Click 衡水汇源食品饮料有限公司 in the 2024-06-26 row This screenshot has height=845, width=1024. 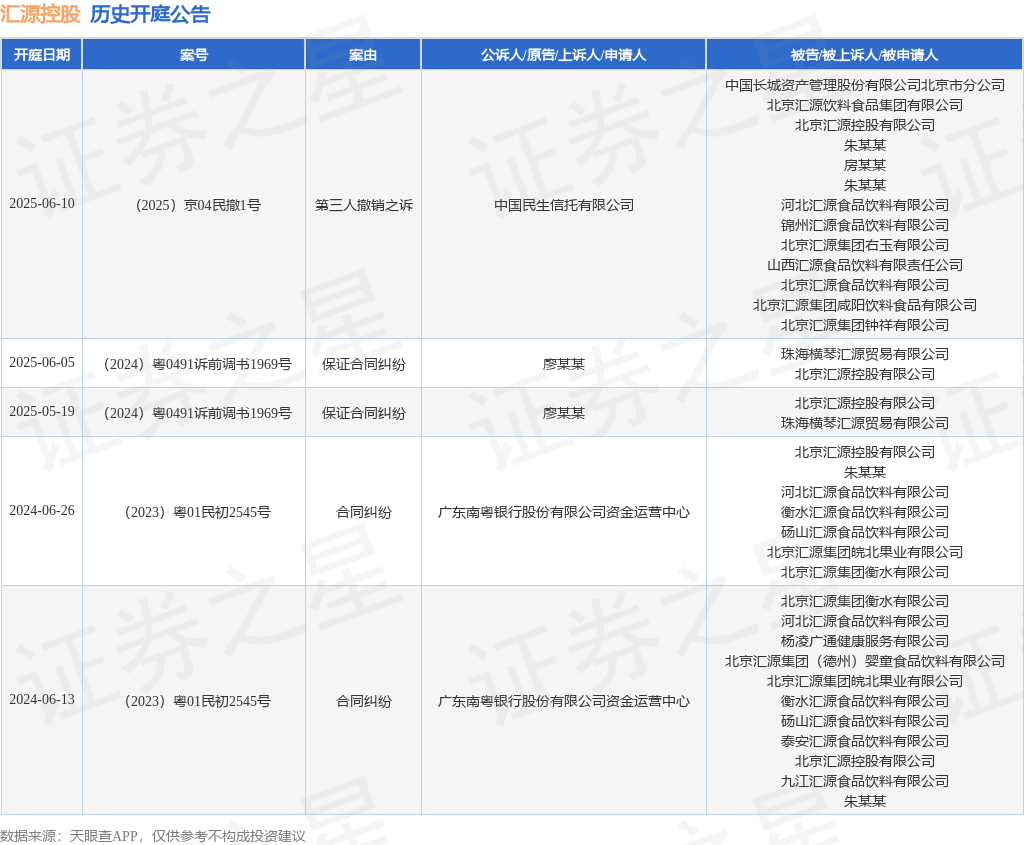tap(865, 512)
